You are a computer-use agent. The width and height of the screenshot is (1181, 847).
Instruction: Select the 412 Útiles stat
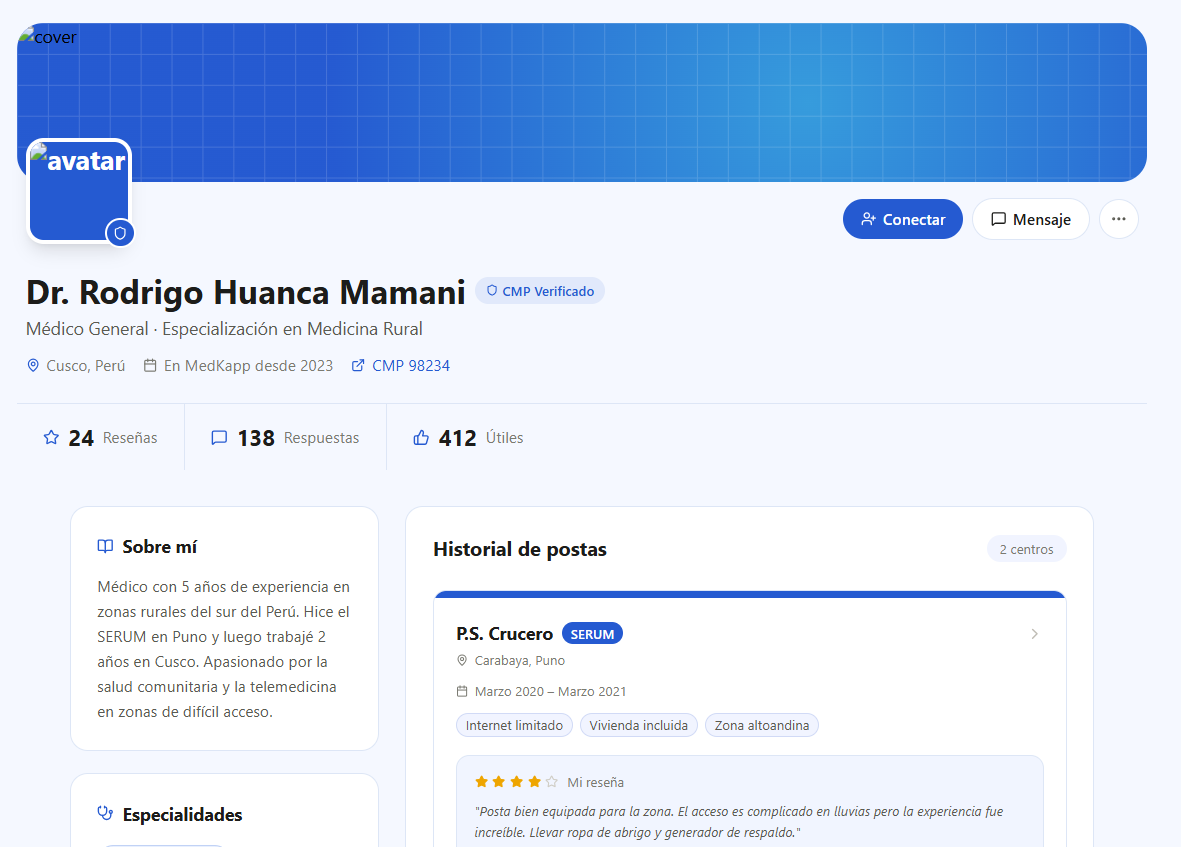468,437
